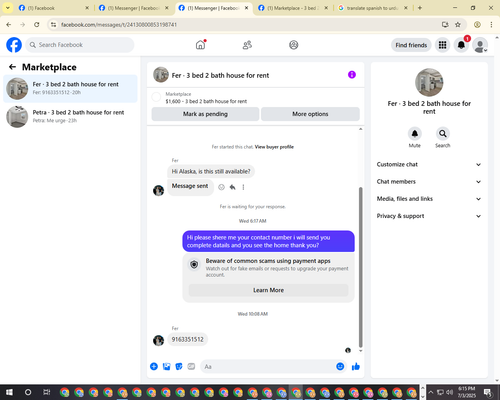Screen dimensions: 500x400
Task: Click the Find friends button
Action: coord(411,45)
